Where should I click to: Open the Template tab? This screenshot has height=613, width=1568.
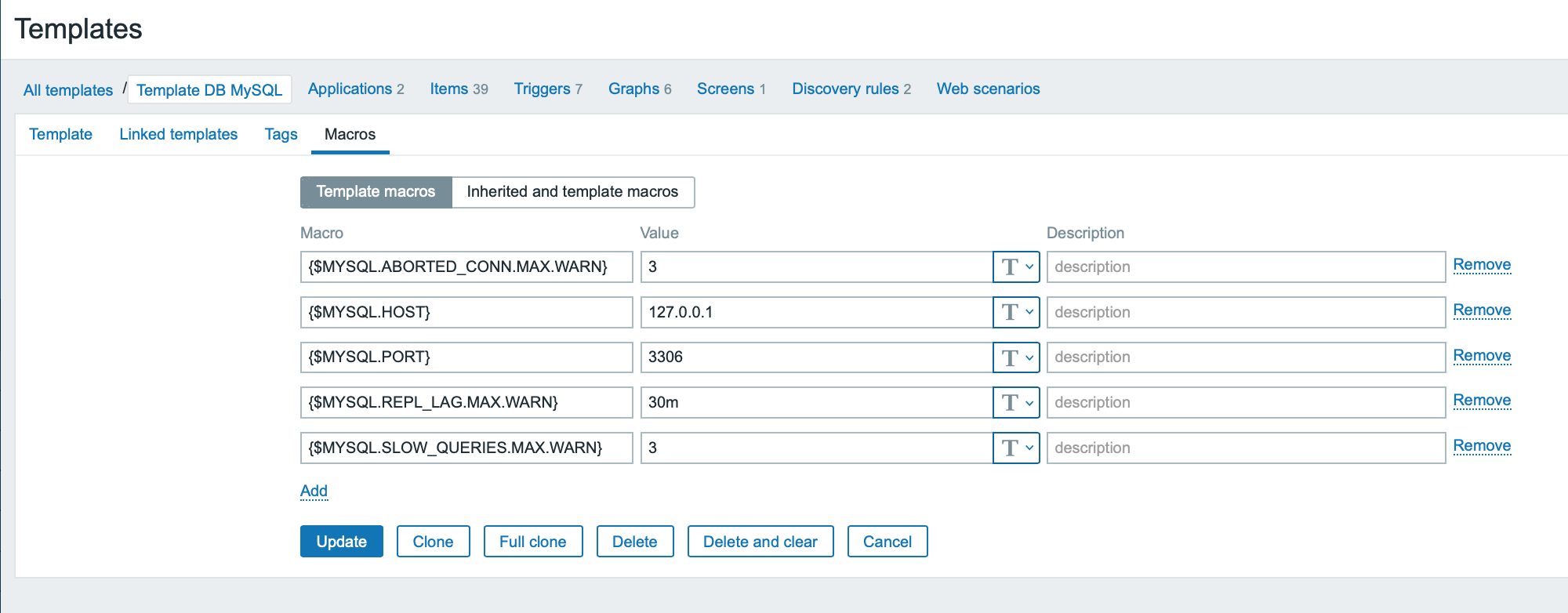(x=60, y=134)
